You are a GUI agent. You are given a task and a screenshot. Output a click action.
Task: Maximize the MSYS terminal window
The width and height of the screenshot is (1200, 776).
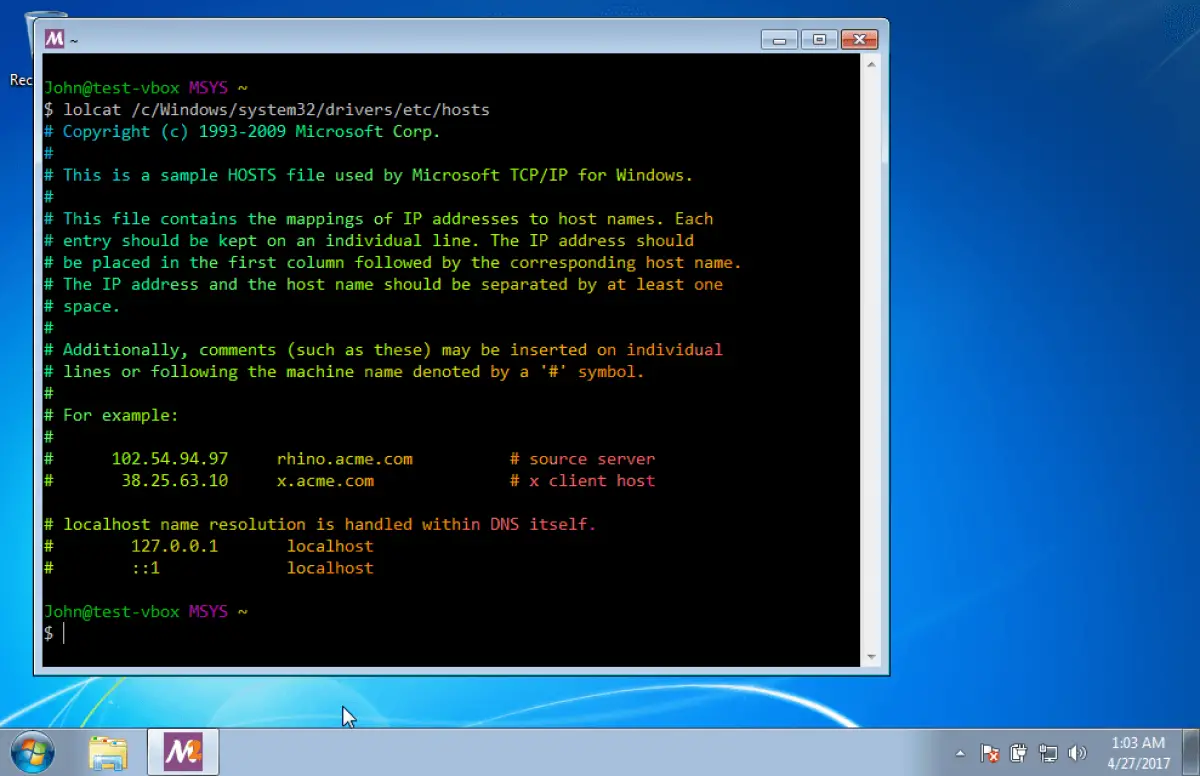click(820, 40)
